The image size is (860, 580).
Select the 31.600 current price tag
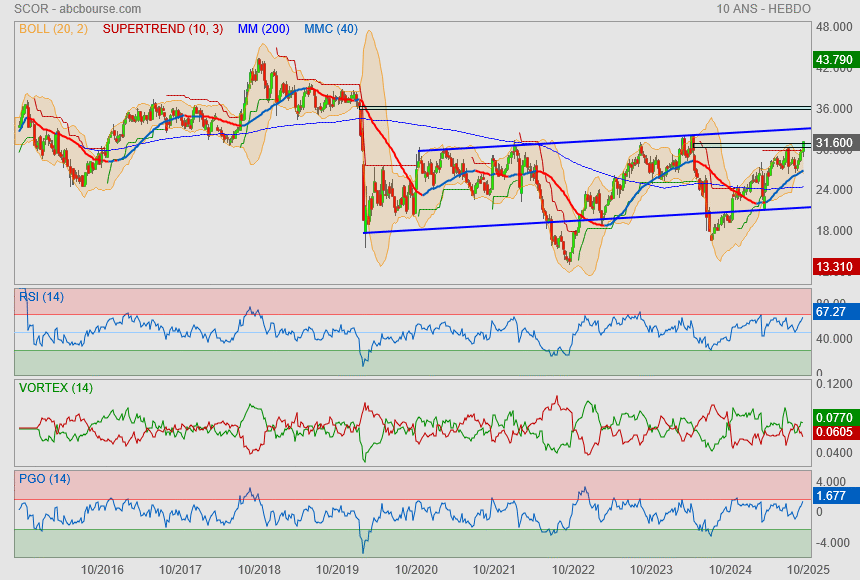pyautogui.click(x=833, y=143)
